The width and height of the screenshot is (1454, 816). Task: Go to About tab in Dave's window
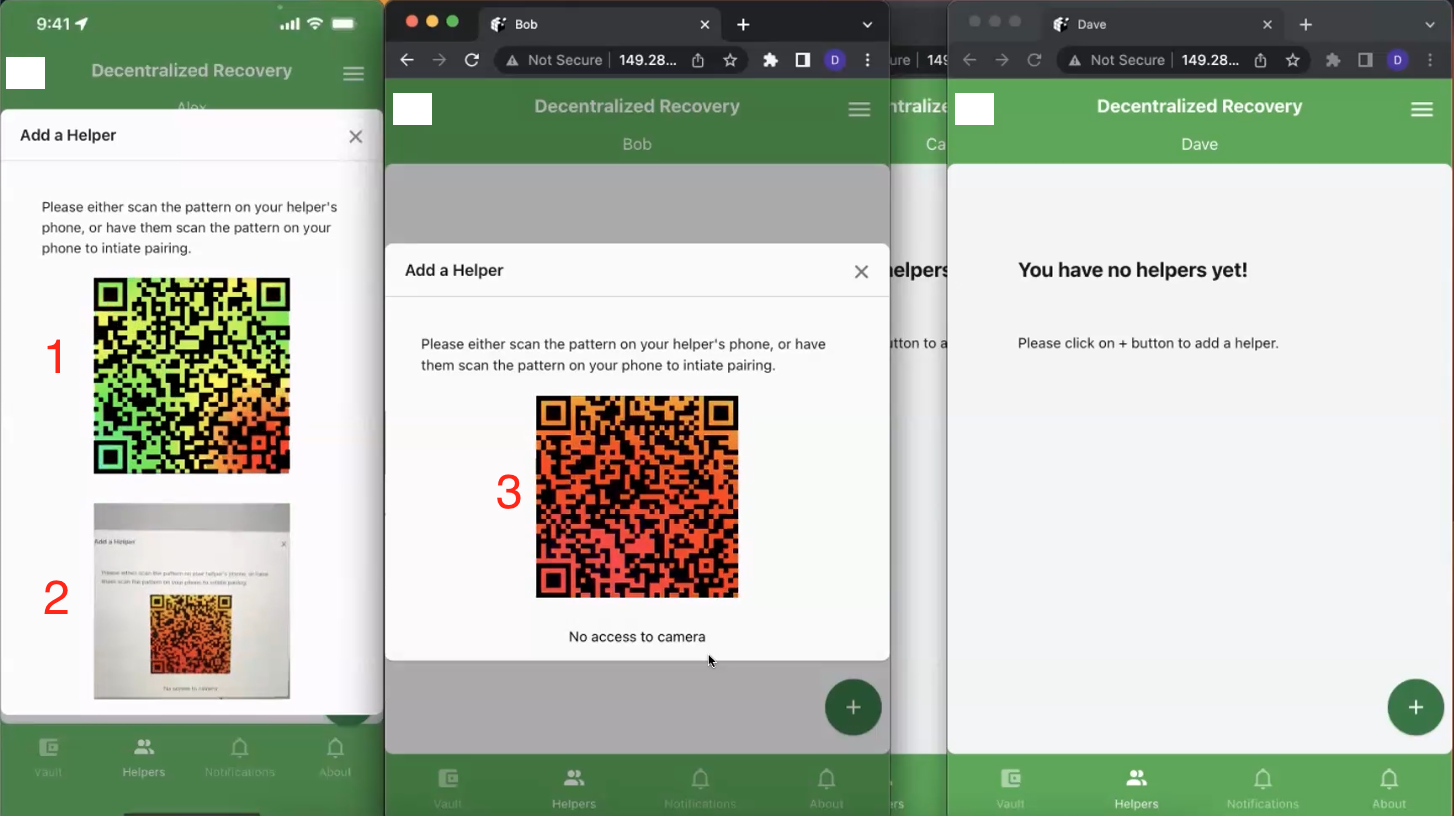coord(1388,787)
